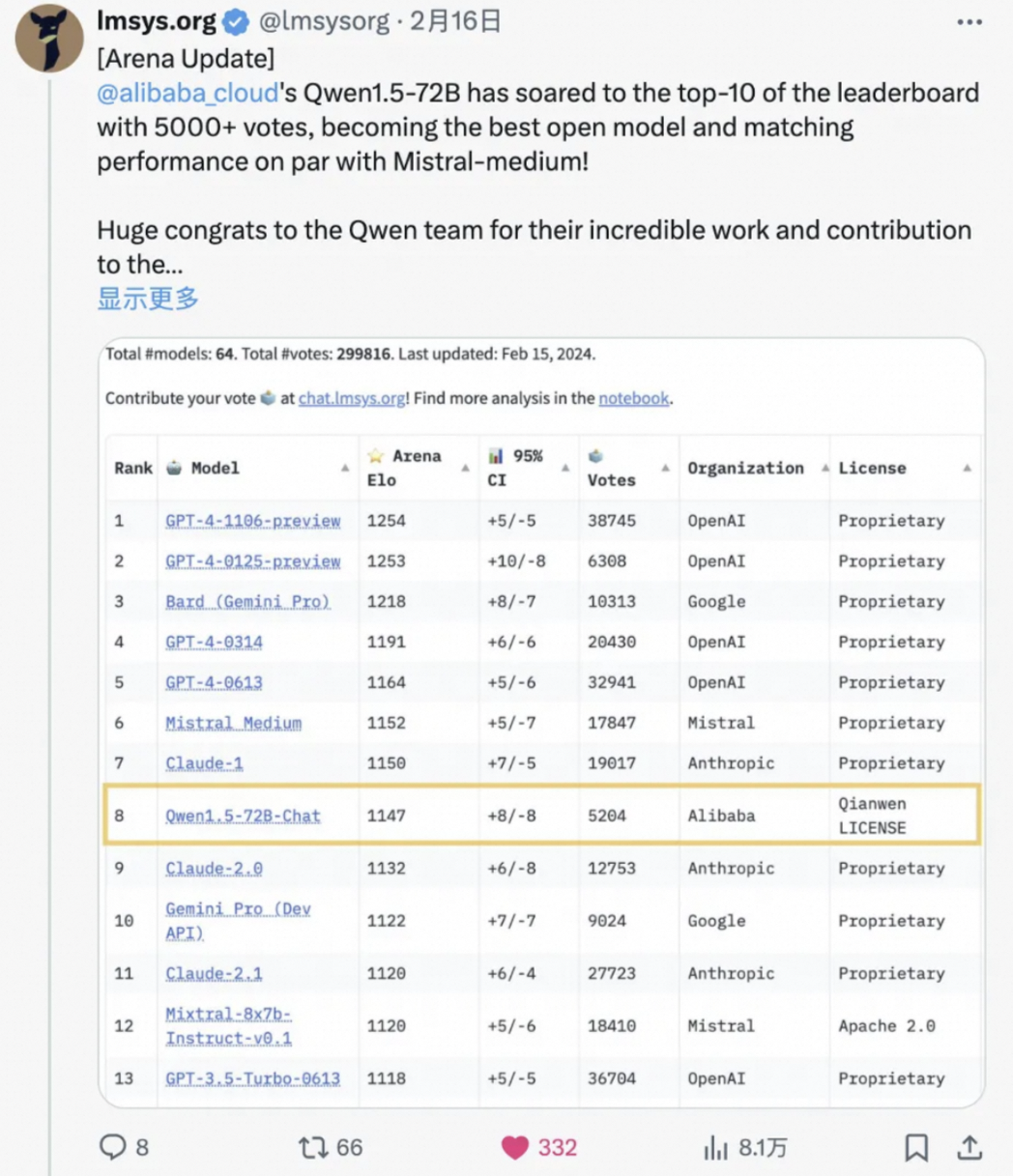Open the Gemini Pro (Dev API) model link
The height and width of the screenshot is (1176, 1013).
coord(238,921)
